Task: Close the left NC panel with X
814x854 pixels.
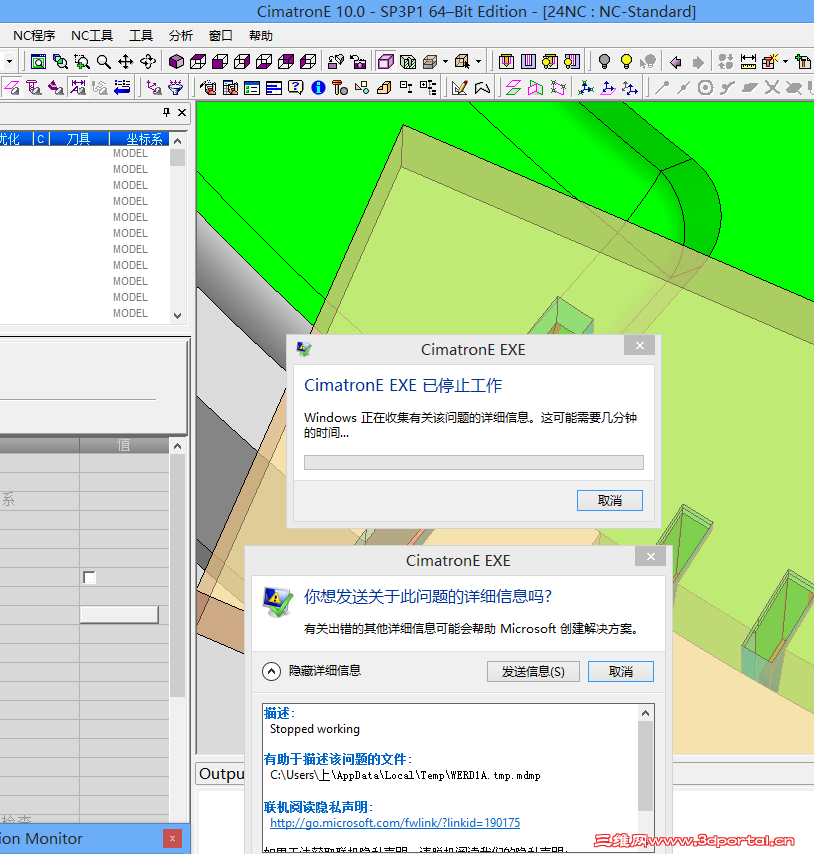Action: (x=182, y=112)
